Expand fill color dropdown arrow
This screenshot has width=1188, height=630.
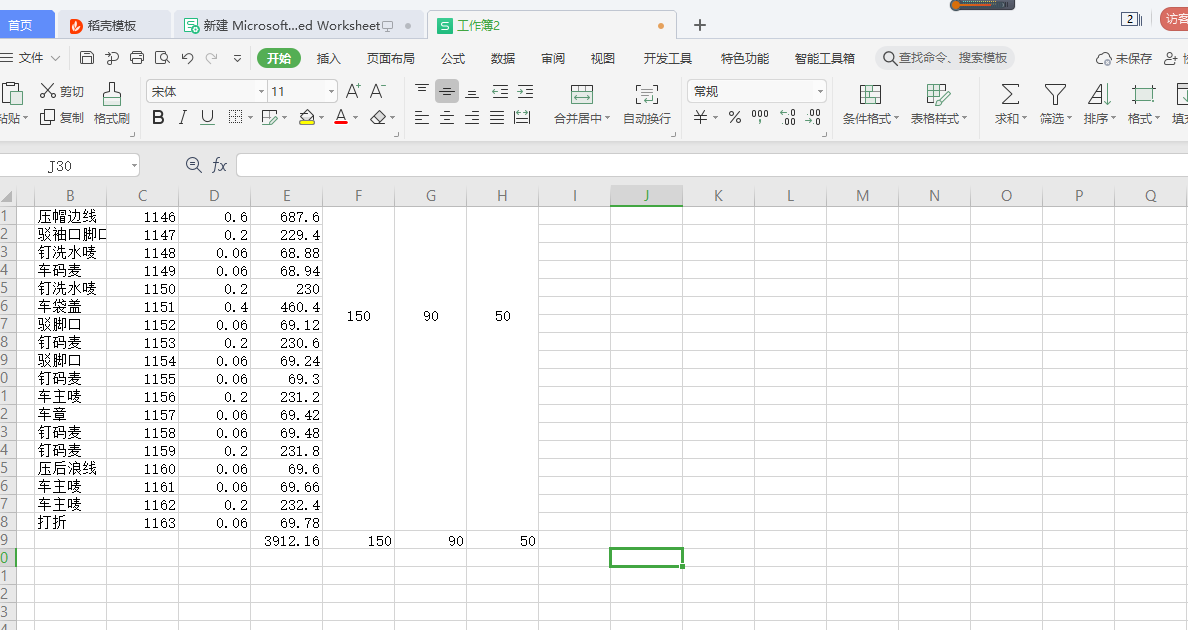321,117
